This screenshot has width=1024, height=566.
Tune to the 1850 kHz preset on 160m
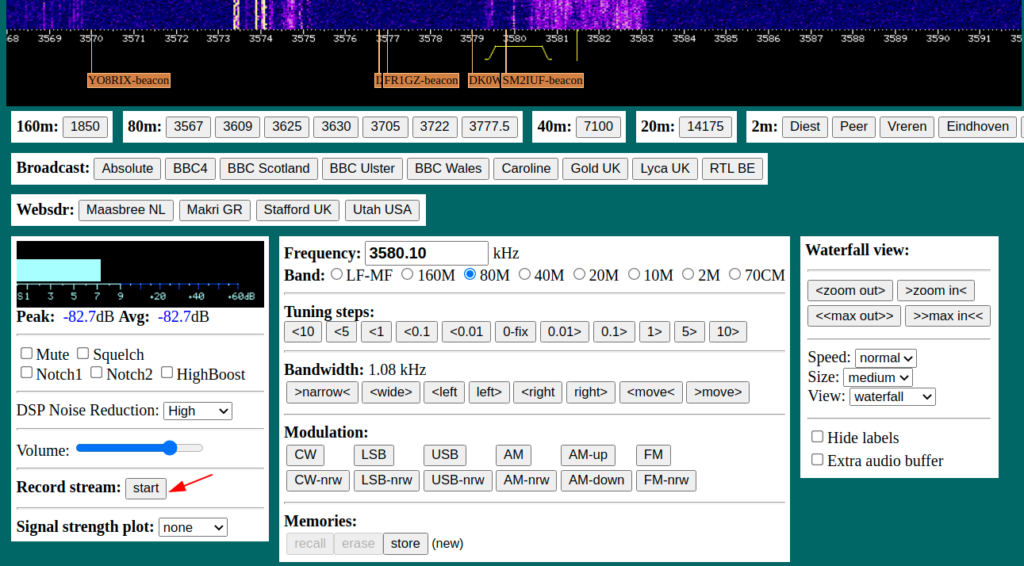pos(85,127)
